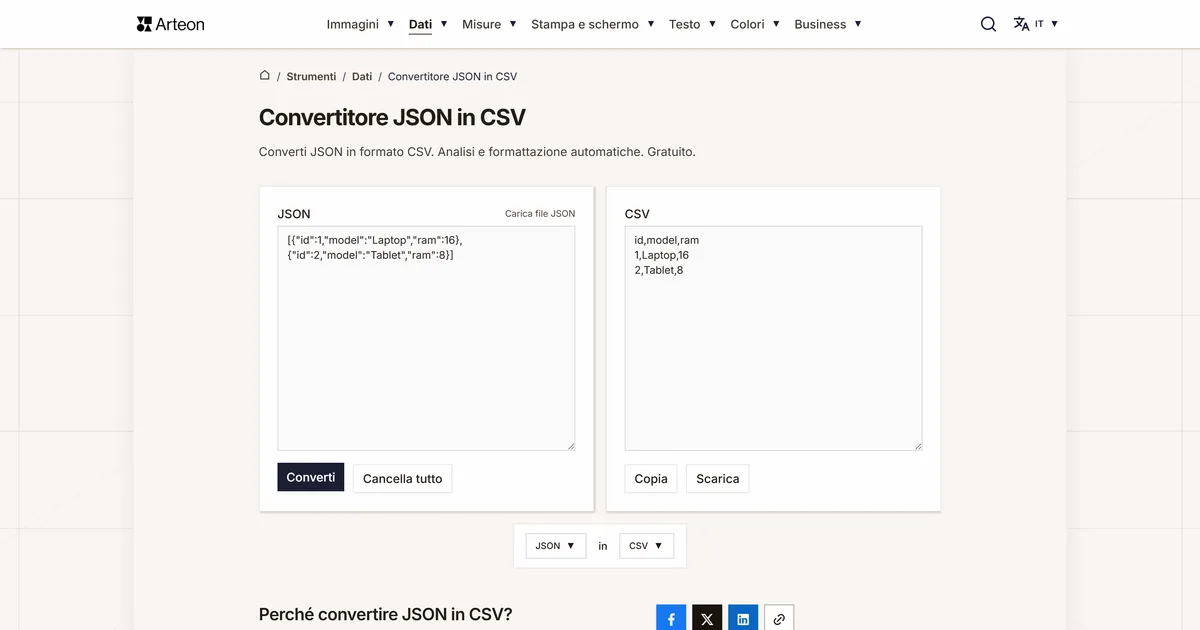
Task: Open the JSON source format dropdown
Action: coord(556,546)
